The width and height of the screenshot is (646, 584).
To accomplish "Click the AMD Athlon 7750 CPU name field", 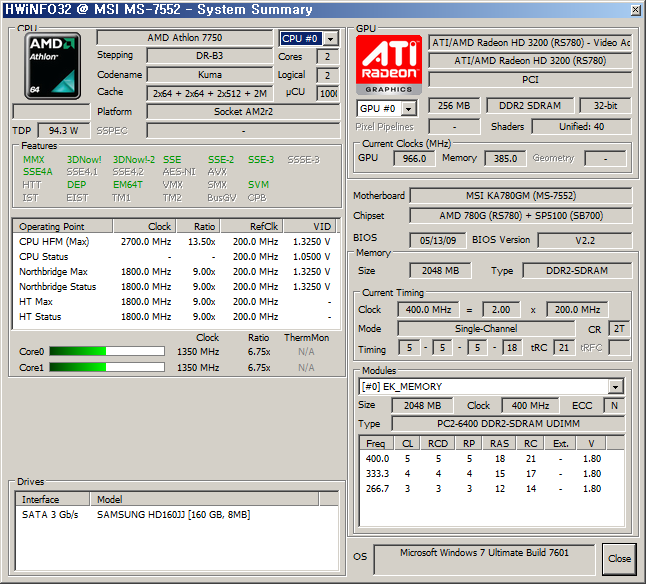I will pos(185,37).
